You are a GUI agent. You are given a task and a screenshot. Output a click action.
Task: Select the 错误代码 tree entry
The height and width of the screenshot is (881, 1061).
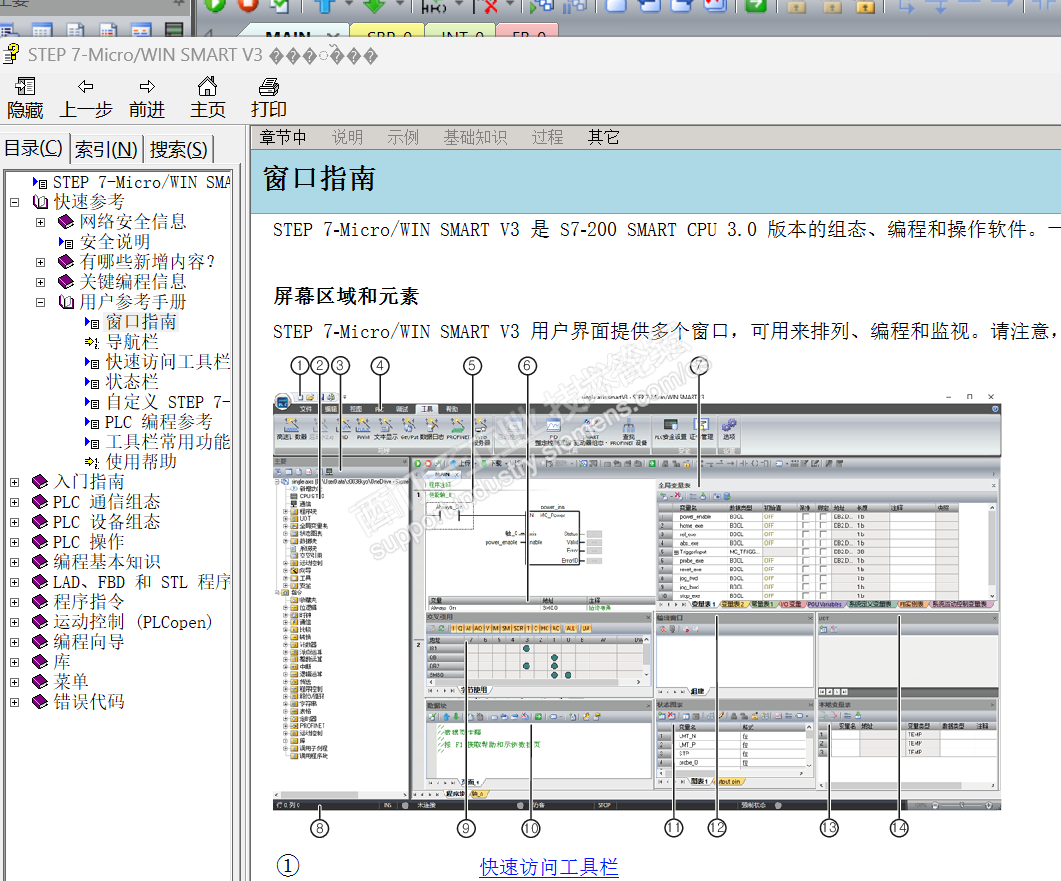click(x=89, y=702)
